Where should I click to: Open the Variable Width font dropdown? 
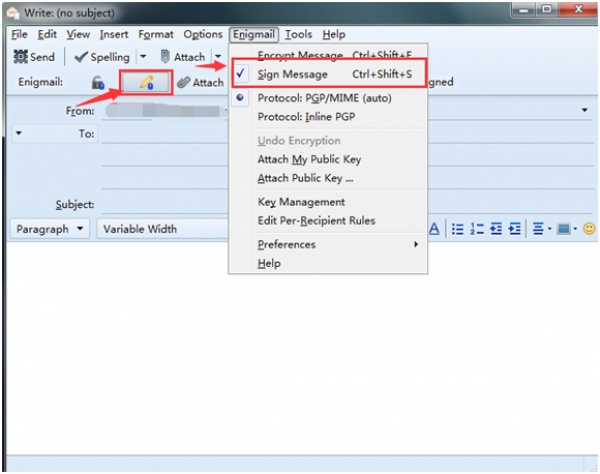tap(163, 229)
